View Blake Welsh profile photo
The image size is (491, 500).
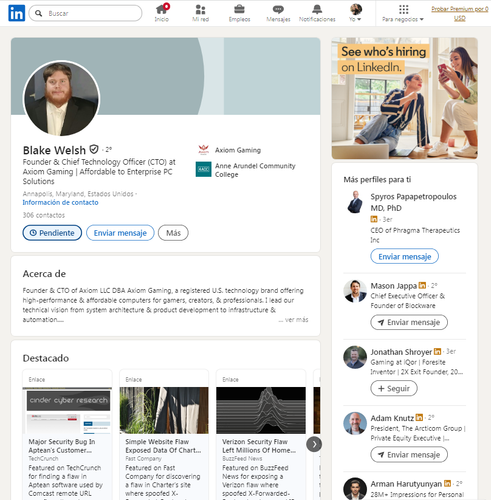coord(61,98)
